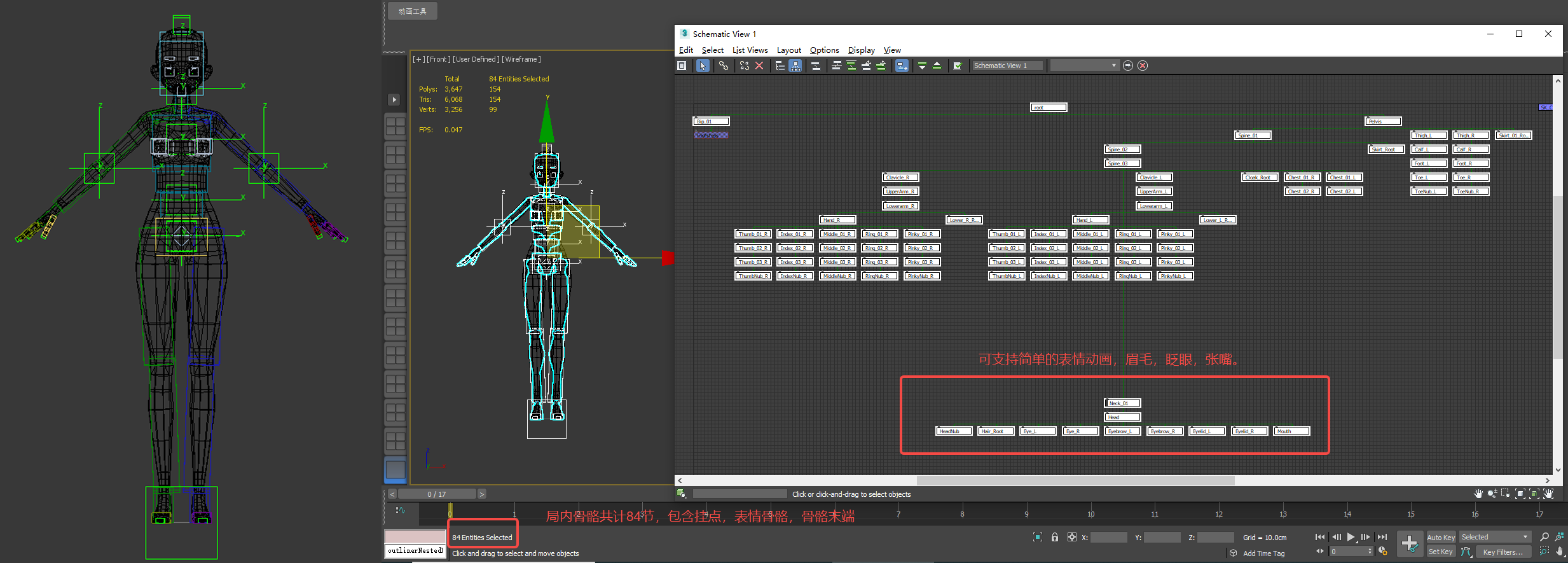Click next frame arrow on time slider

481,494
